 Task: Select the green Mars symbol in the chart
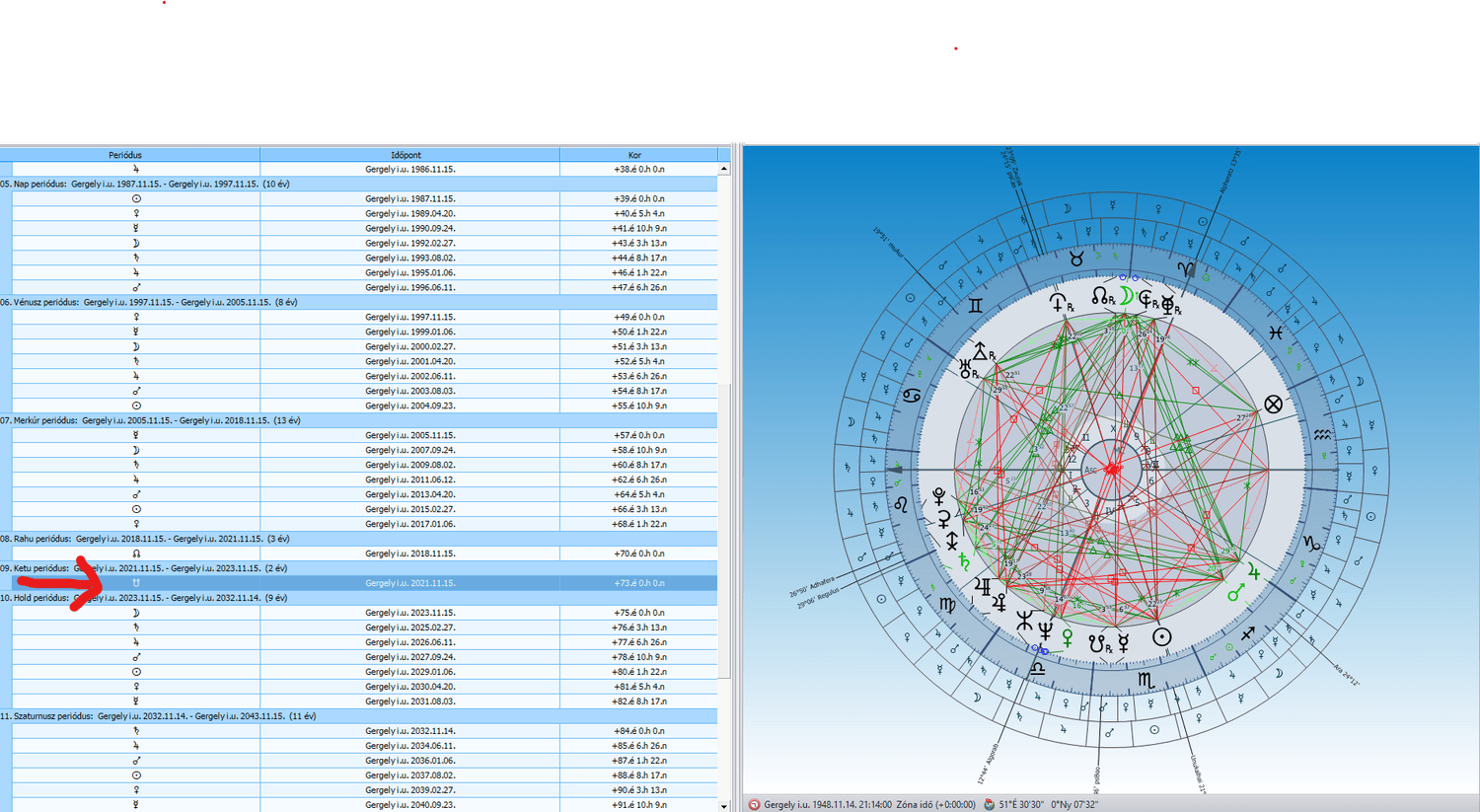pyautogui.click(x=1235, y=592)
